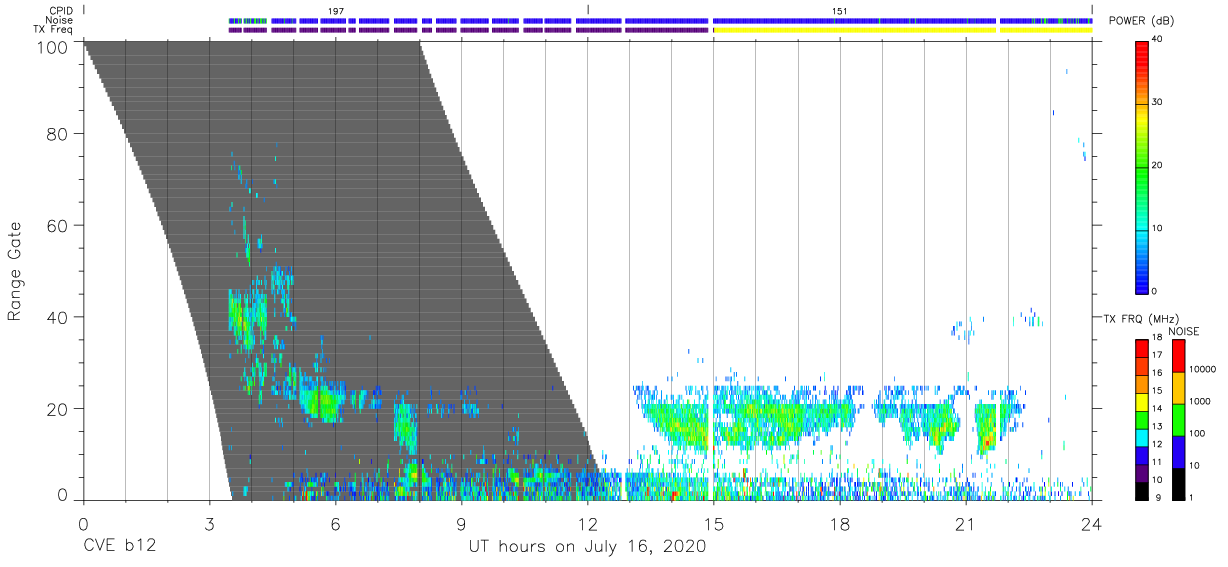Click the "CPID" row label

(x=60, y=11)
